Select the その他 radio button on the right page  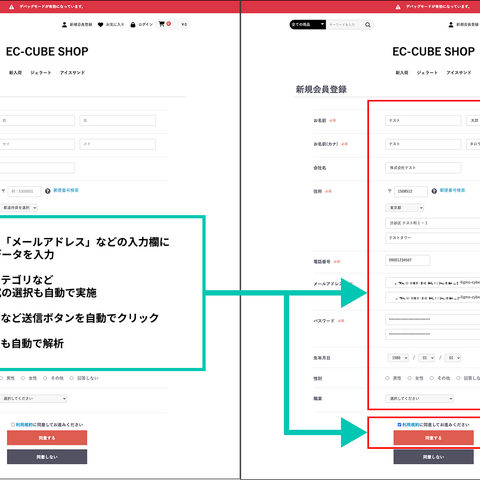coord(432,378)
